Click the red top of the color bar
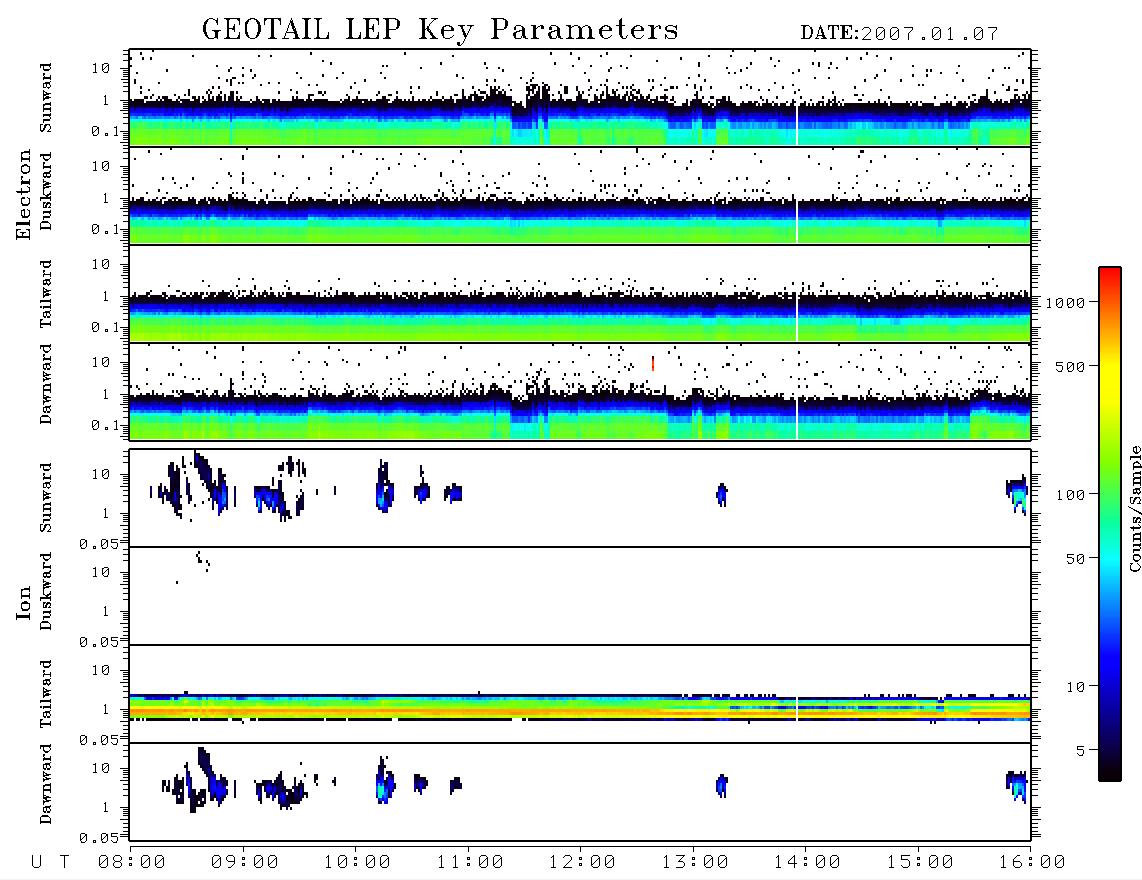This screenshot has height=880, width=1142. tap(1110, 275)
